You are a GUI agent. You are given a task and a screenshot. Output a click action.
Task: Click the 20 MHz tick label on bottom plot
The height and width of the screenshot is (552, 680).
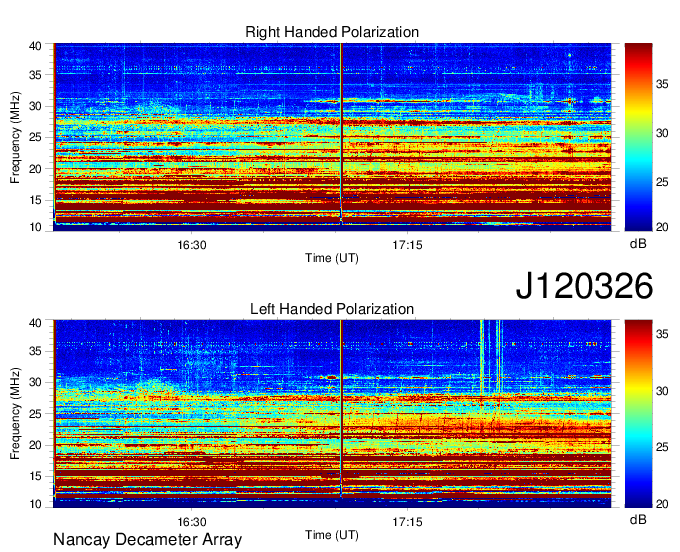[35, 445]
